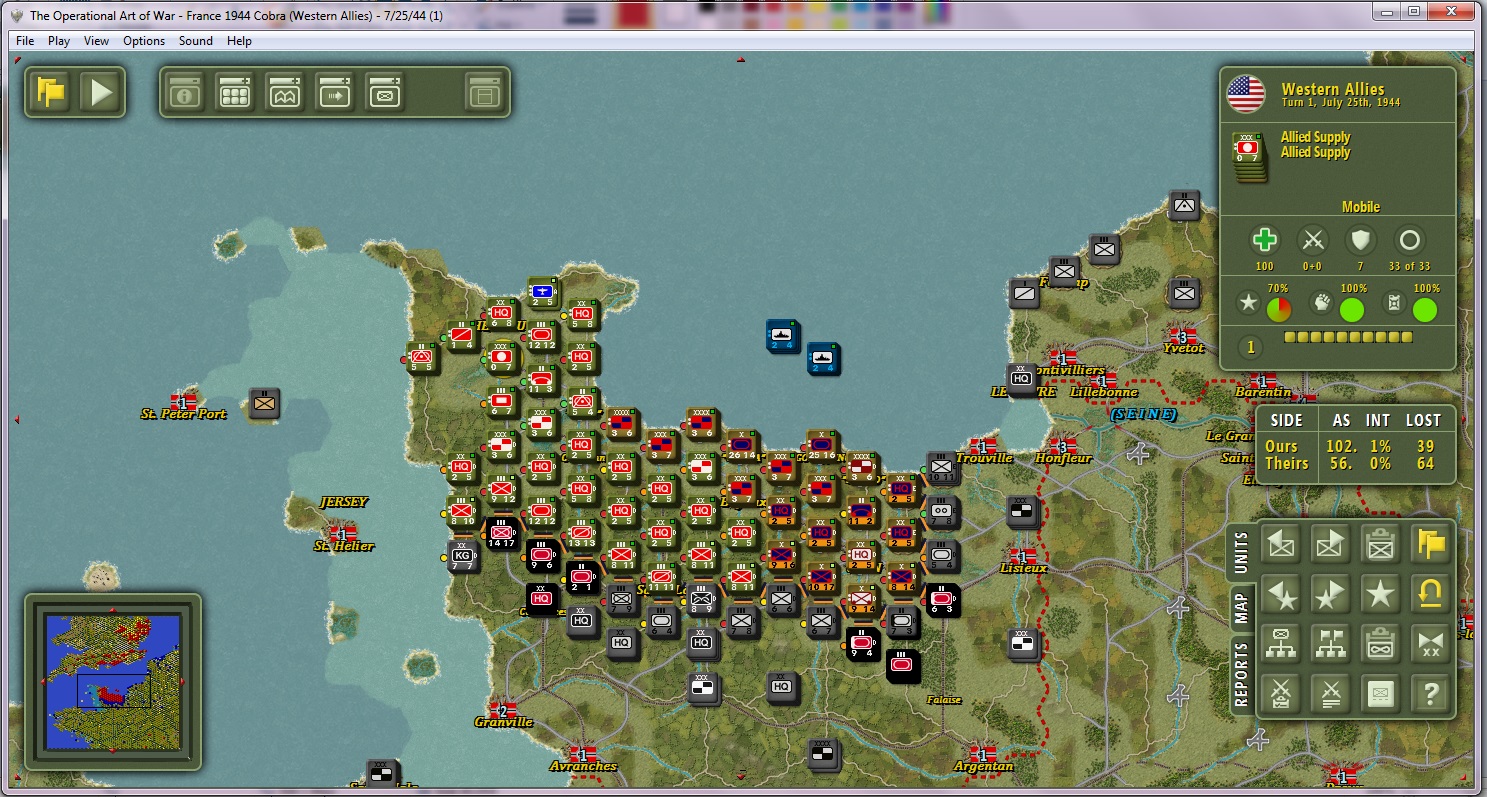1487x797 pixels.
Task: Click the Mobile status text in the info panel
Action: (1360, 207)
